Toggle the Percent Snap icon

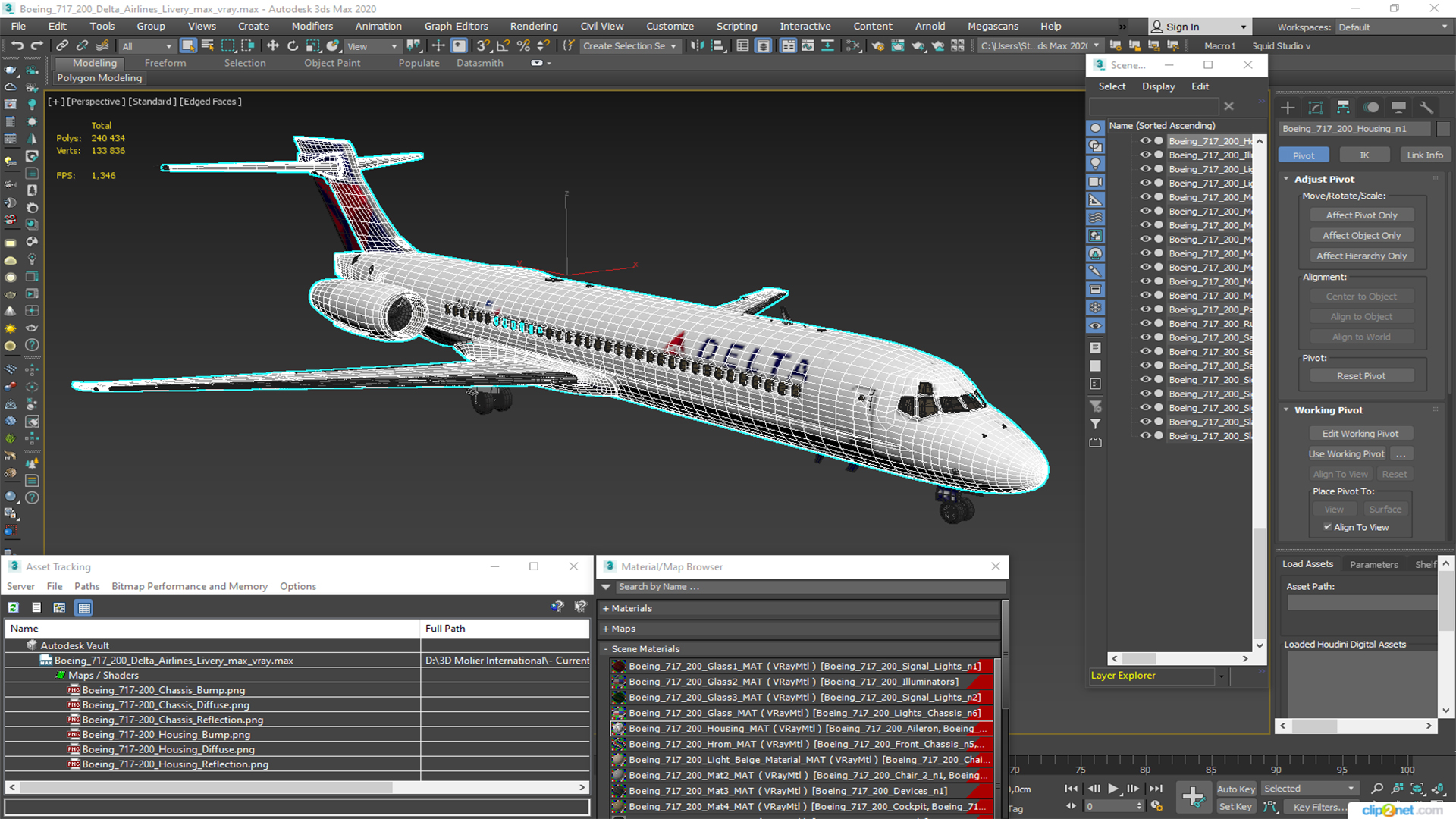522,45
